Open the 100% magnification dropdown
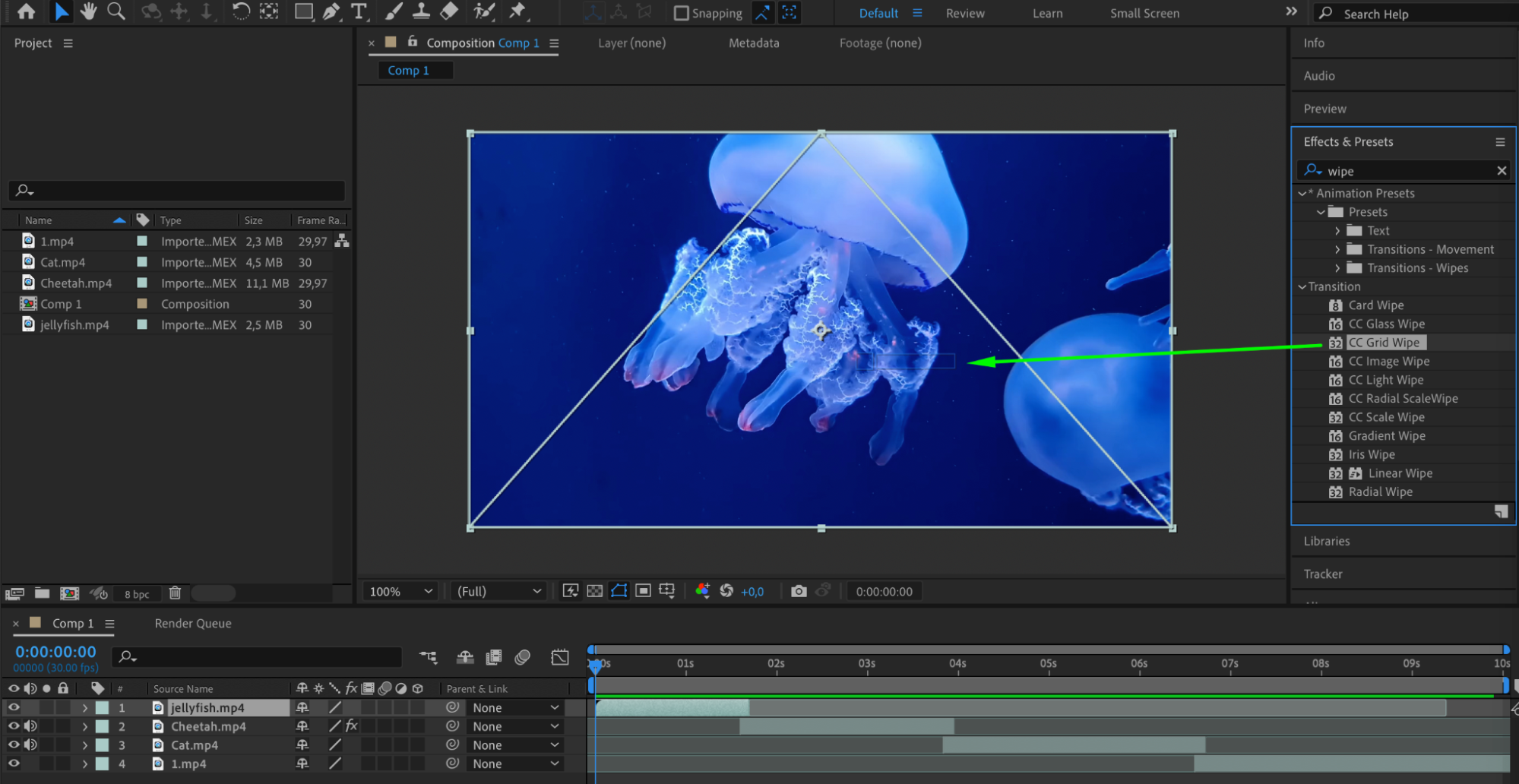This screenshot has height=784, width=1519. [x=400, y=591]
